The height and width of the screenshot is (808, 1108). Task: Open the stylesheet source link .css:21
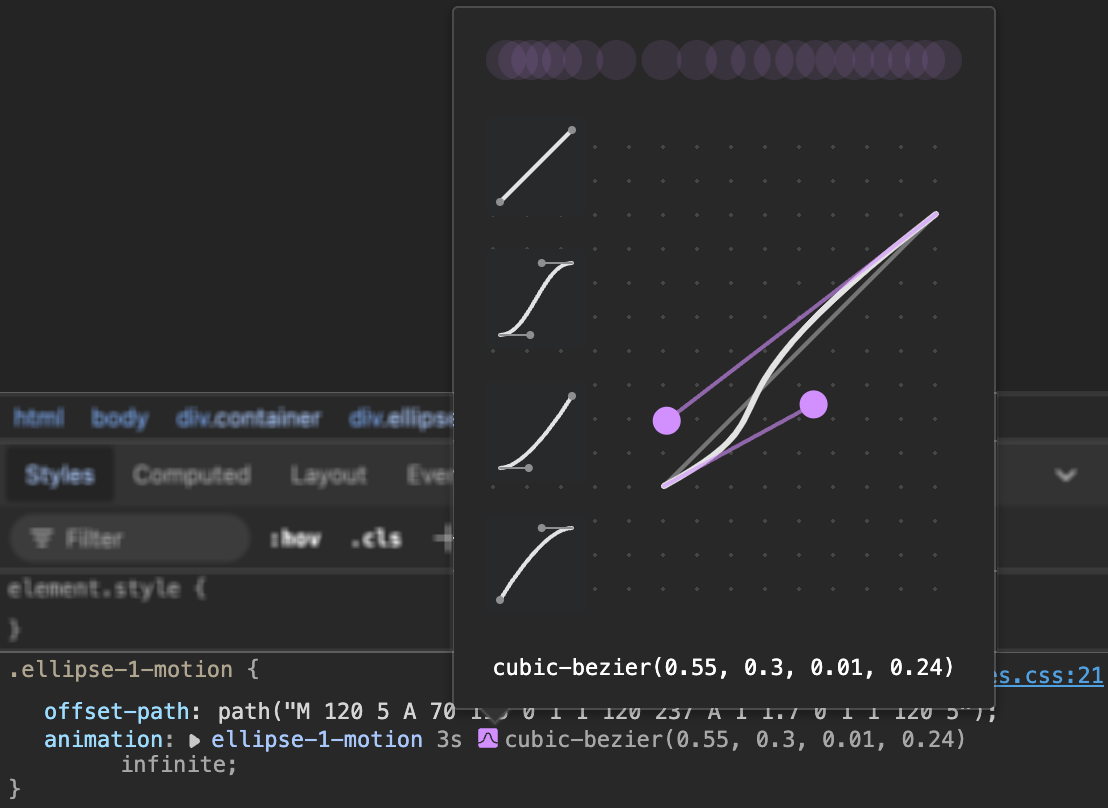[x=1049, y=676]
